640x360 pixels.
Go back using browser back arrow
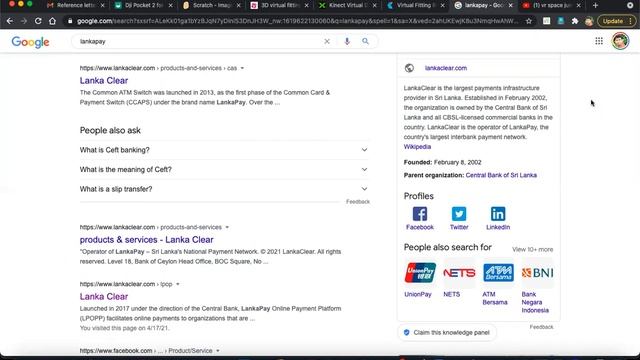pos(10,21)
